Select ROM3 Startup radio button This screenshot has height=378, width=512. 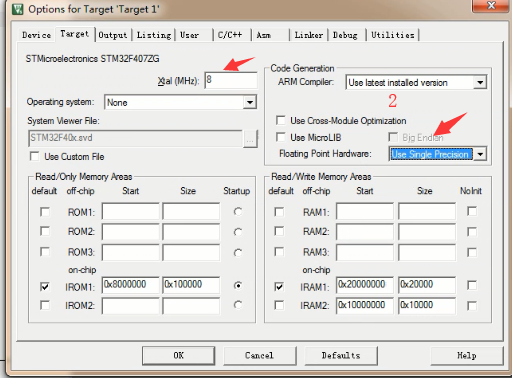tap(238, 253)
